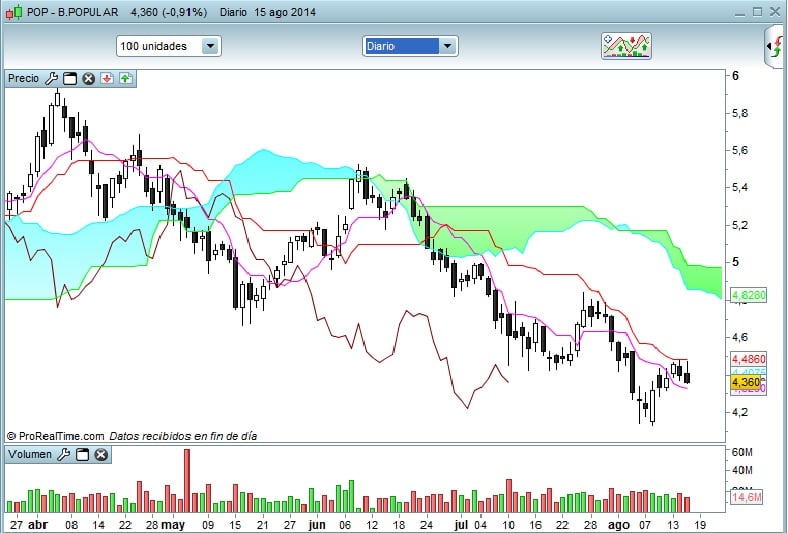Image resolution: width=788 pixels, height=533 pixels.
Task: Click the ProRealTime.com copyright text
Action: (x=56, y=436)
